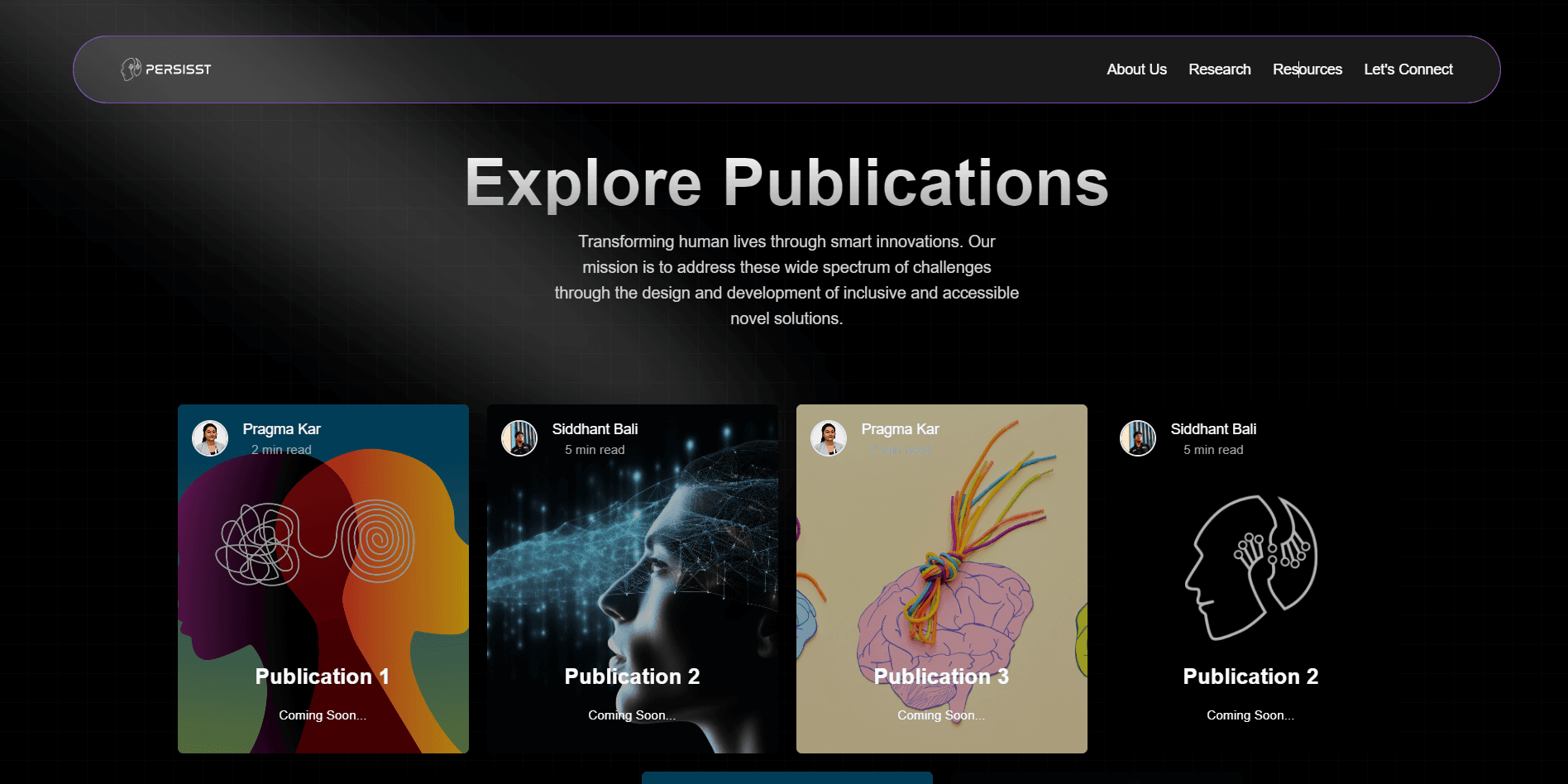1568x784 pixels.
Task: Click the tangled scribble drawing in Publication 1
Action: [x=257, y=544]
